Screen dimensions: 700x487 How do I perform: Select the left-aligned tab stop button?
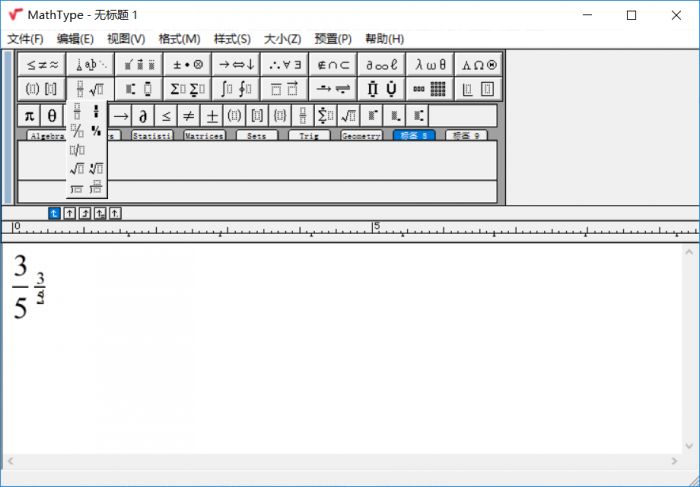click(54, 213)
